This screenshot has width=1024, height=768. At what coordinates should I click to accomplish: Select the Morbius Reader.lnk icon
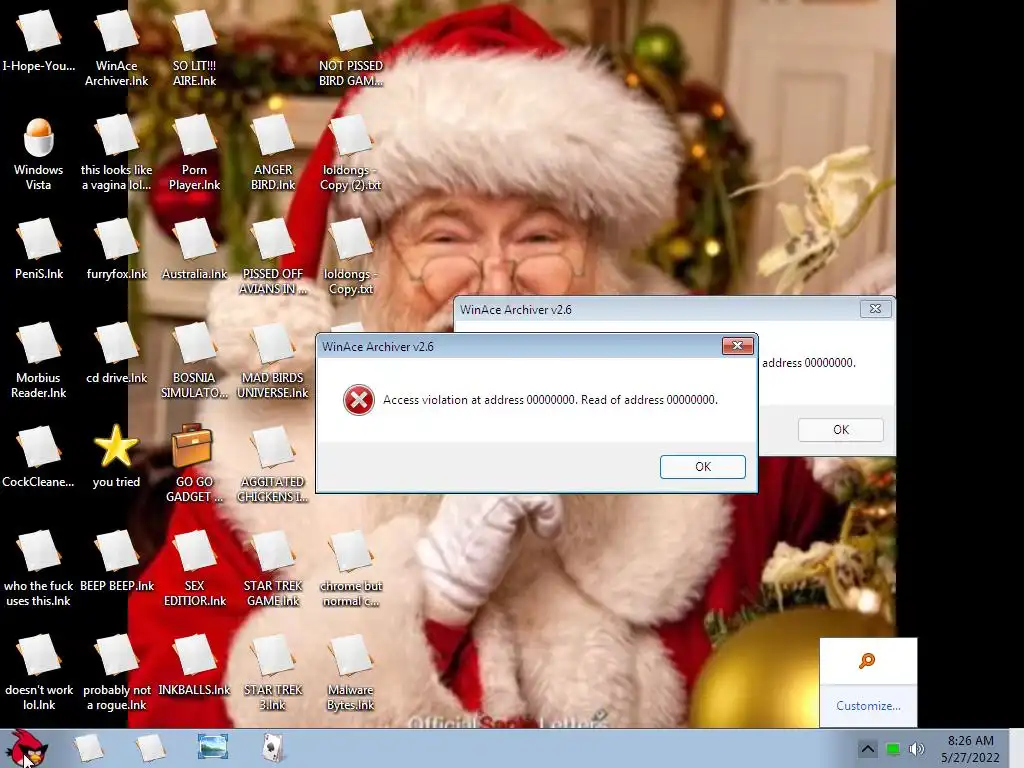tap(39, 361)
